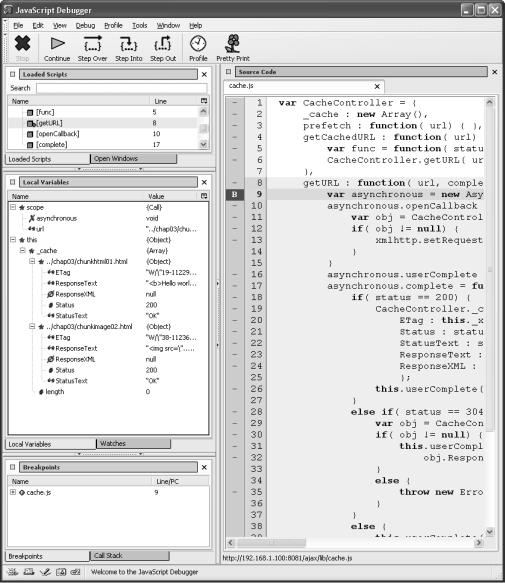The image size is (505, 583).
Task: Close the Breakpoints panel
Action: 204,467
